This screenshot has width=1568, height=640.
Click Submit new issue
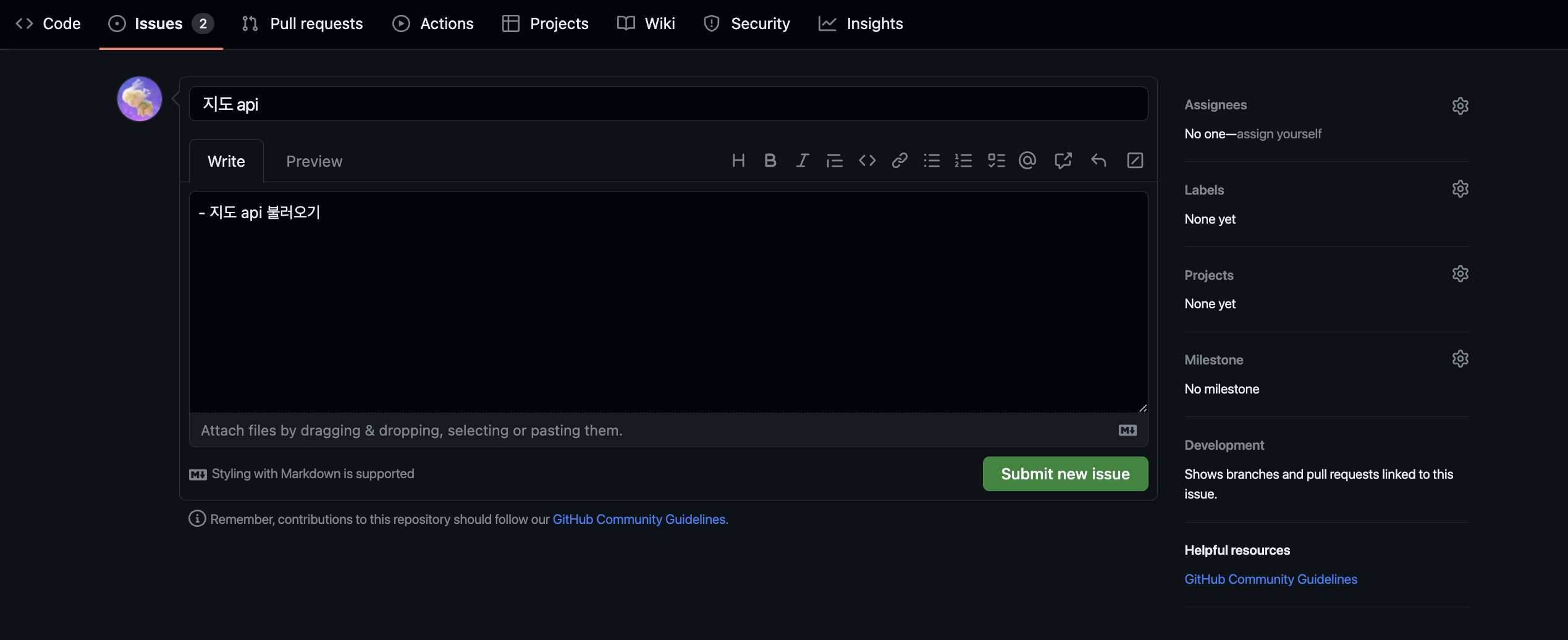[x=1064, y=474]
